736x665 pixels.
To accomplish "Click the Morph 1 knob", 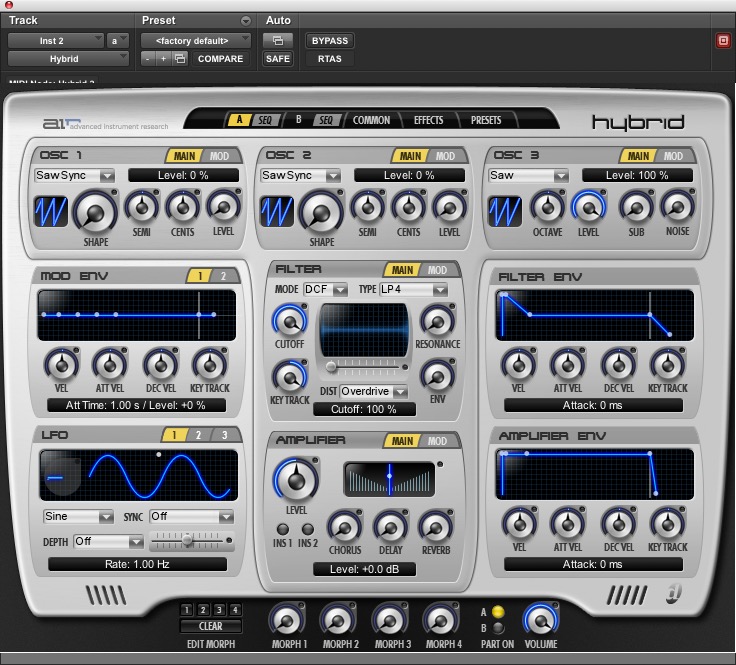I will (x=287, y=620).
